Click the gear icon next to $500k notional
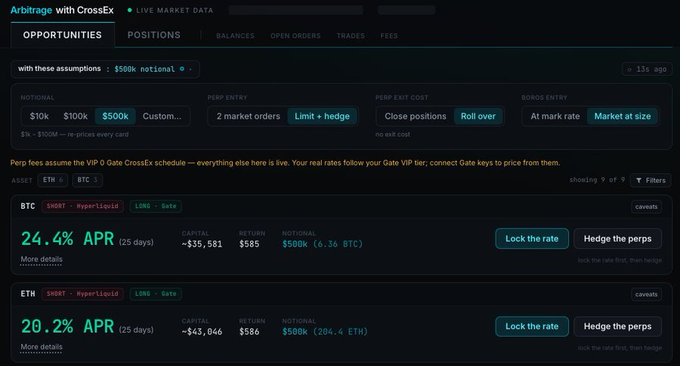 pyautogui.click(x=182, y=69)
